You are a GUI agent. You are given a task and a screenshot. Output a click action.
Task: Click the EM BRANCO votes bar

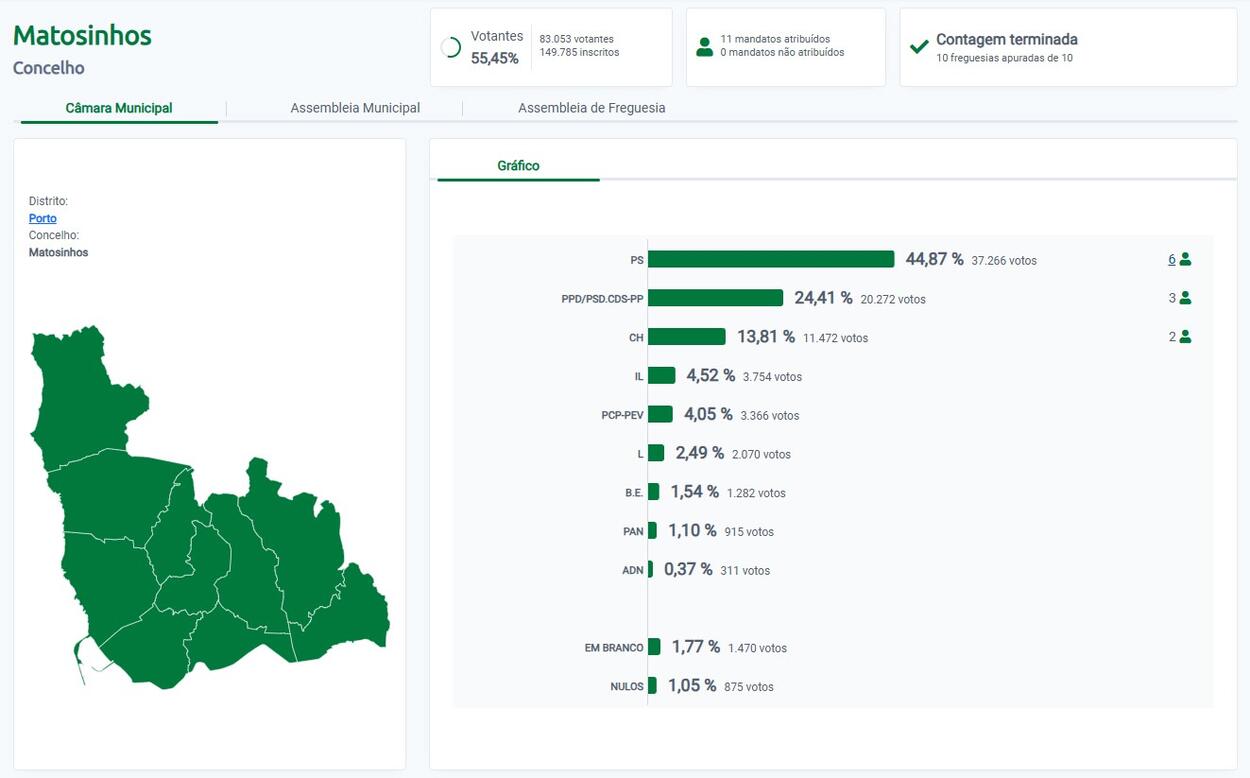coord(654,647)
